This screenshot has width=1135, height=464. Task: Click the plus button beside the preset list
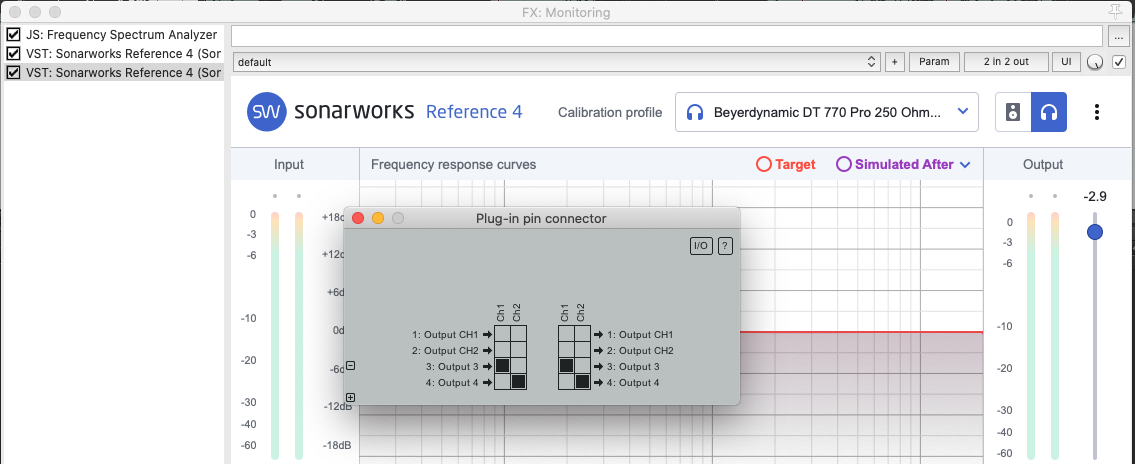pyautogui.click(x=895, y=62)
